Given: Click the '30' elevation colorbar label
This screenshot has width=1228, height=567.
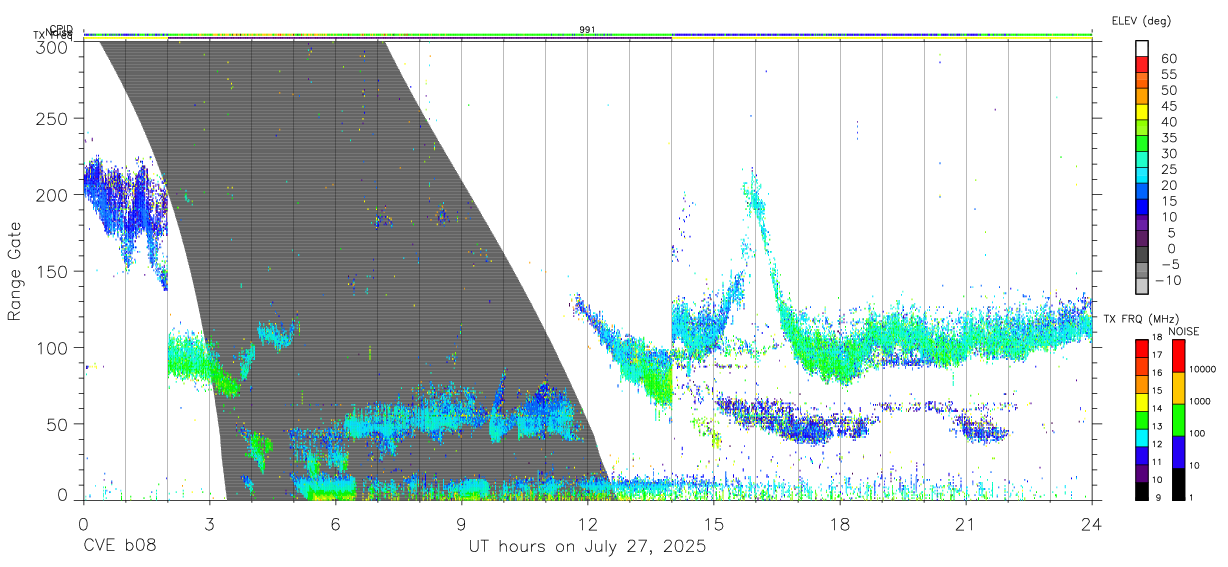Looking at the screenshot, I should (1167, 153).
